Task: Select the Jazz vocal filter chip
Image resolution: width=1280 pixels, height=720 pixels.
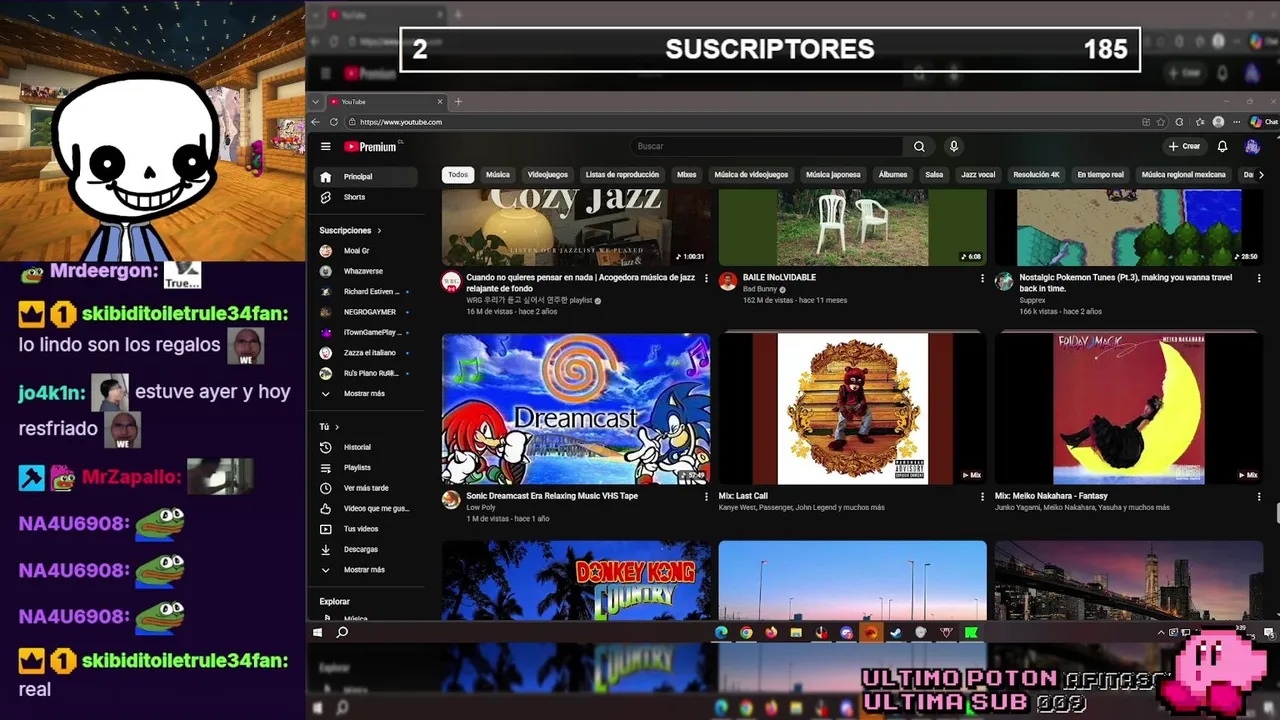Action: pyautogui.click(x=978, y=174)
